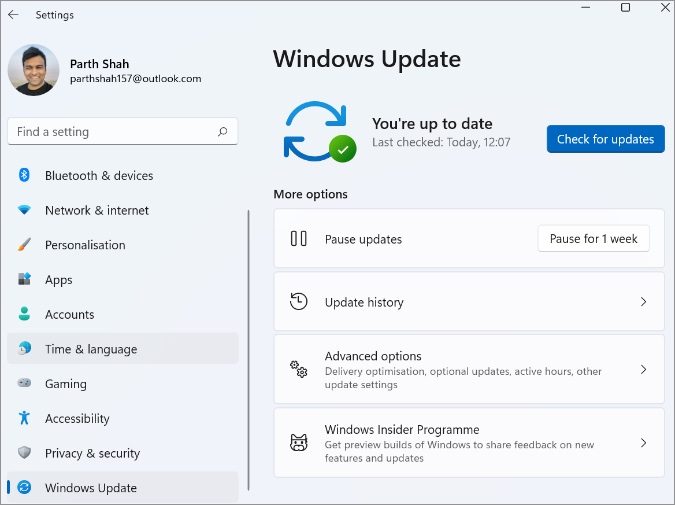Click the back arrow in Settings
675x505 pixels.
(13, 15)
